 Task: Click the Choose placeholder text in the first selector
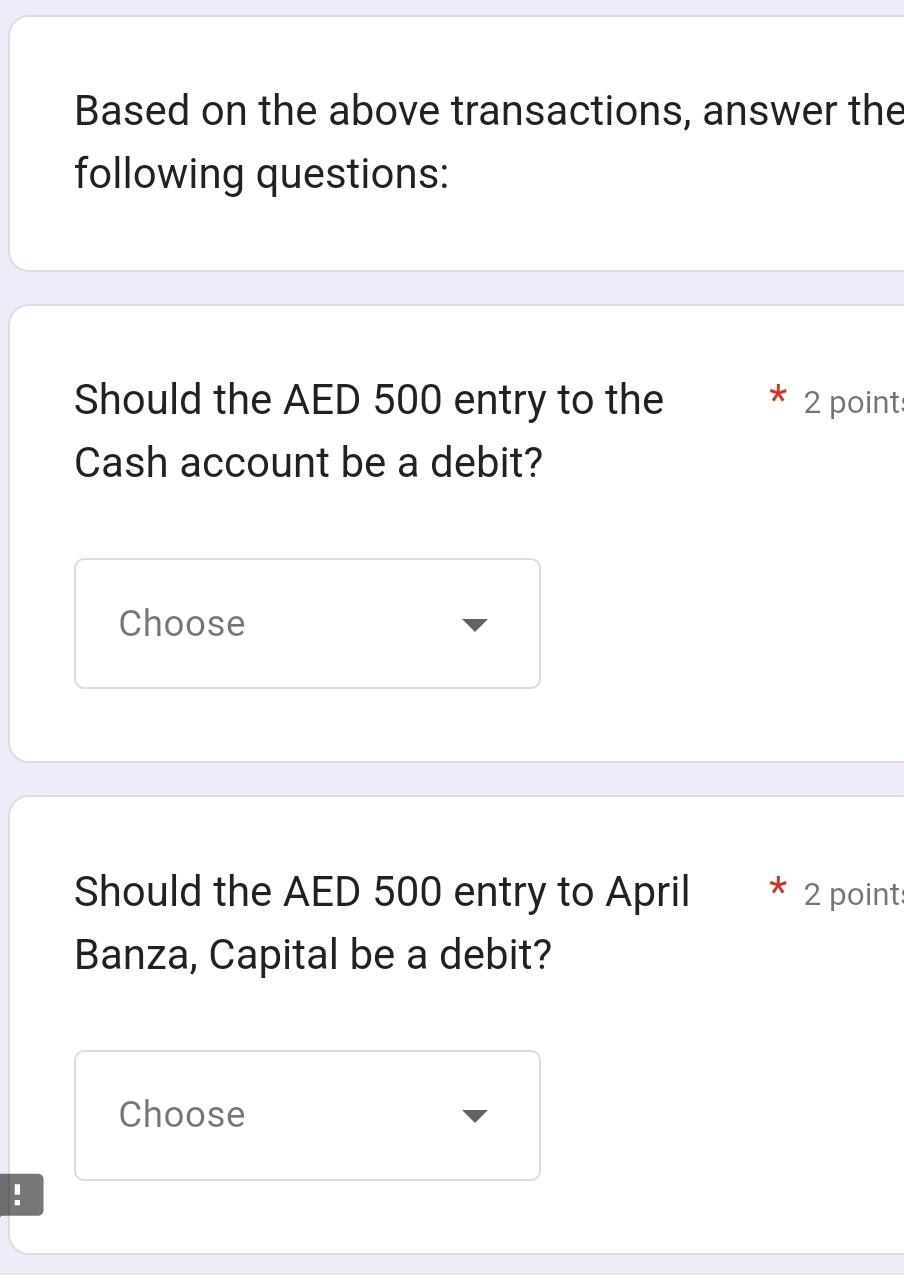[181, 623]
